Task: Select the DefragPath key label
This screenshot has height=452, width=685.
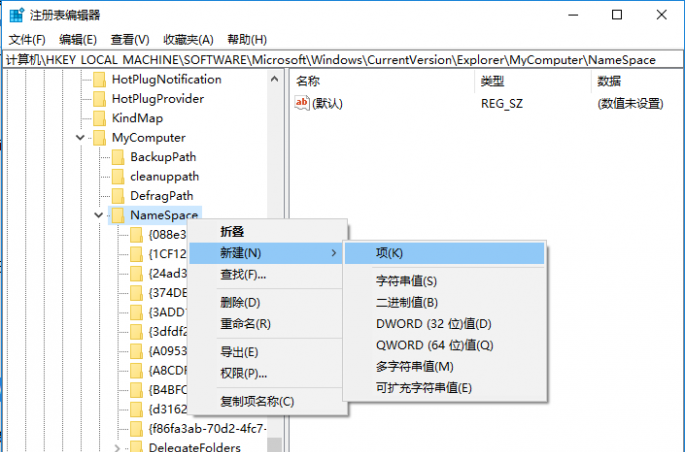Action: click(162, 196)
